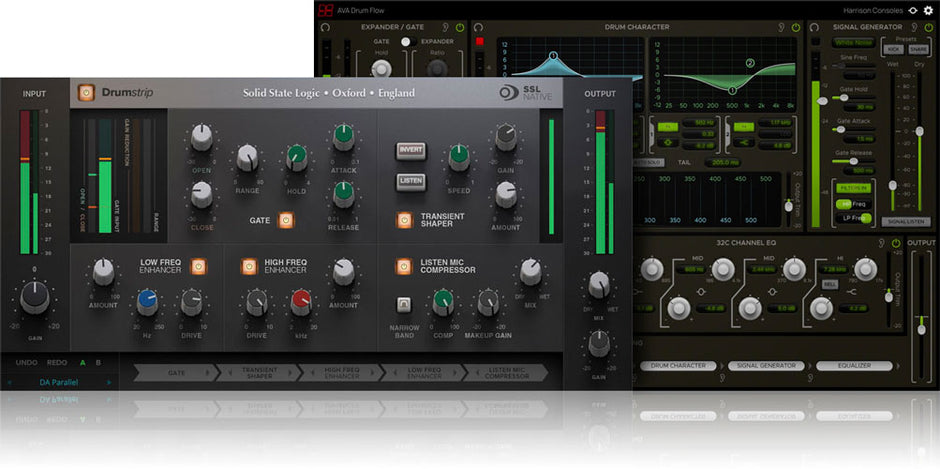Viewport: 940px width, 469px height.
Task: Toggle the Listen Mic Compressor power button
Action: (x=404, y=266)
